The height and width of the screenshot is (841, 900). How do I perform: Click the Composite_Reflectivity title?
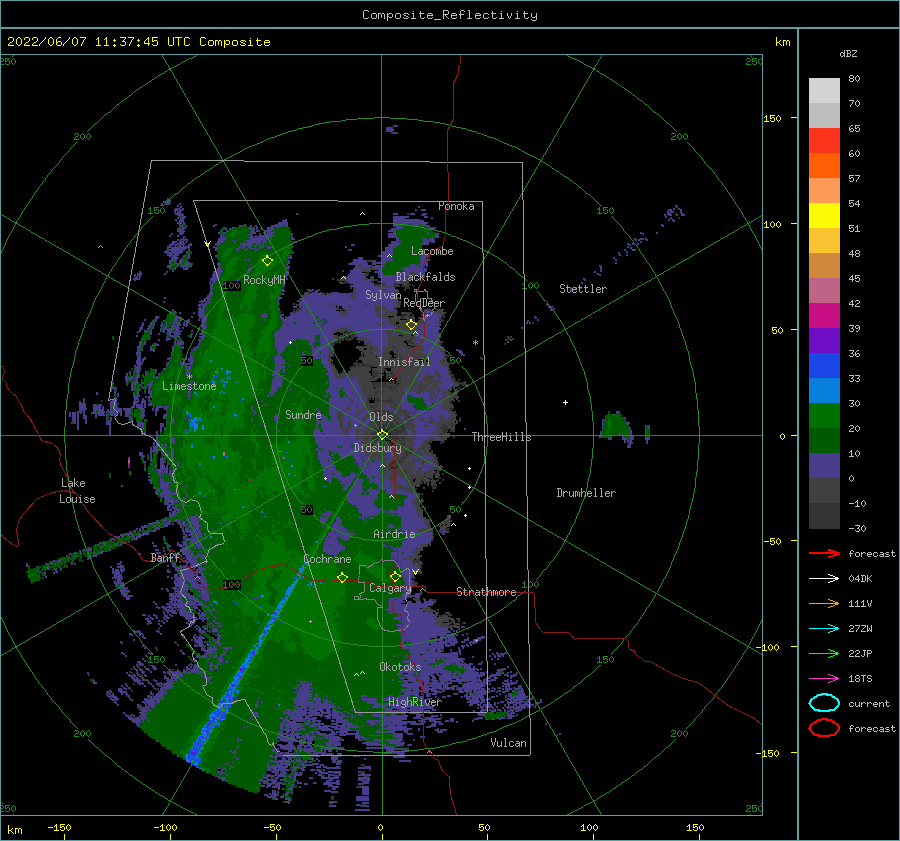450,15
